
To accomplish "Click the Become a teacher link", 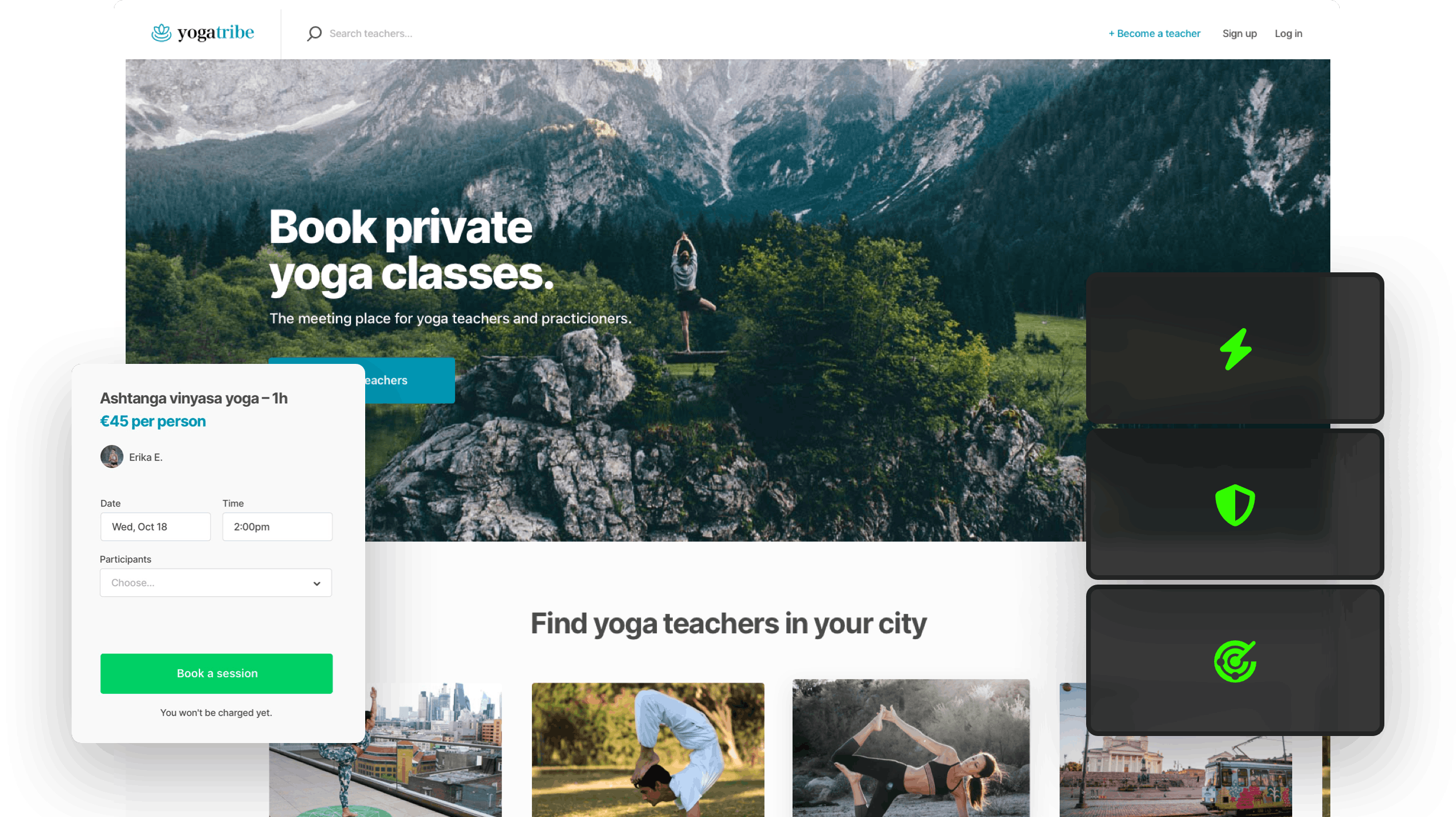I will tap(1153, 33).
